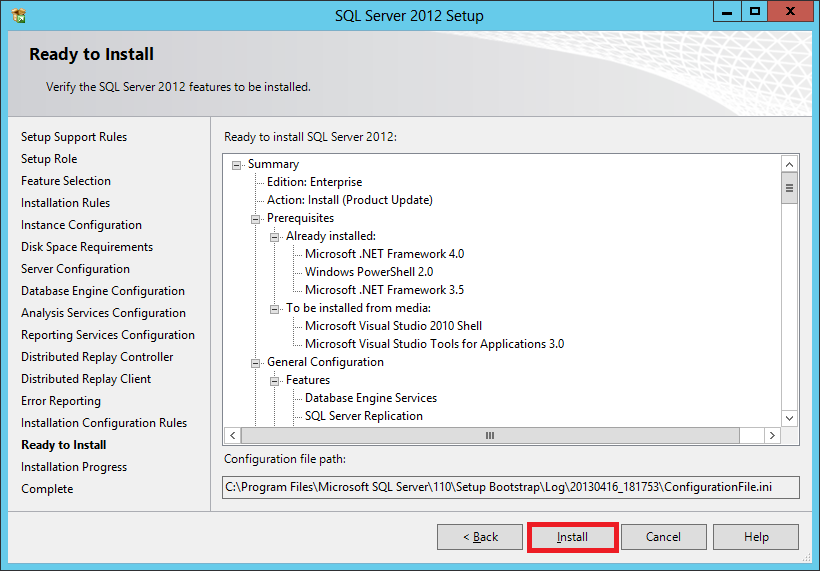Collapse the Prerequisites tree node
This screenshot has height=571, width=820.
point(256,219)
